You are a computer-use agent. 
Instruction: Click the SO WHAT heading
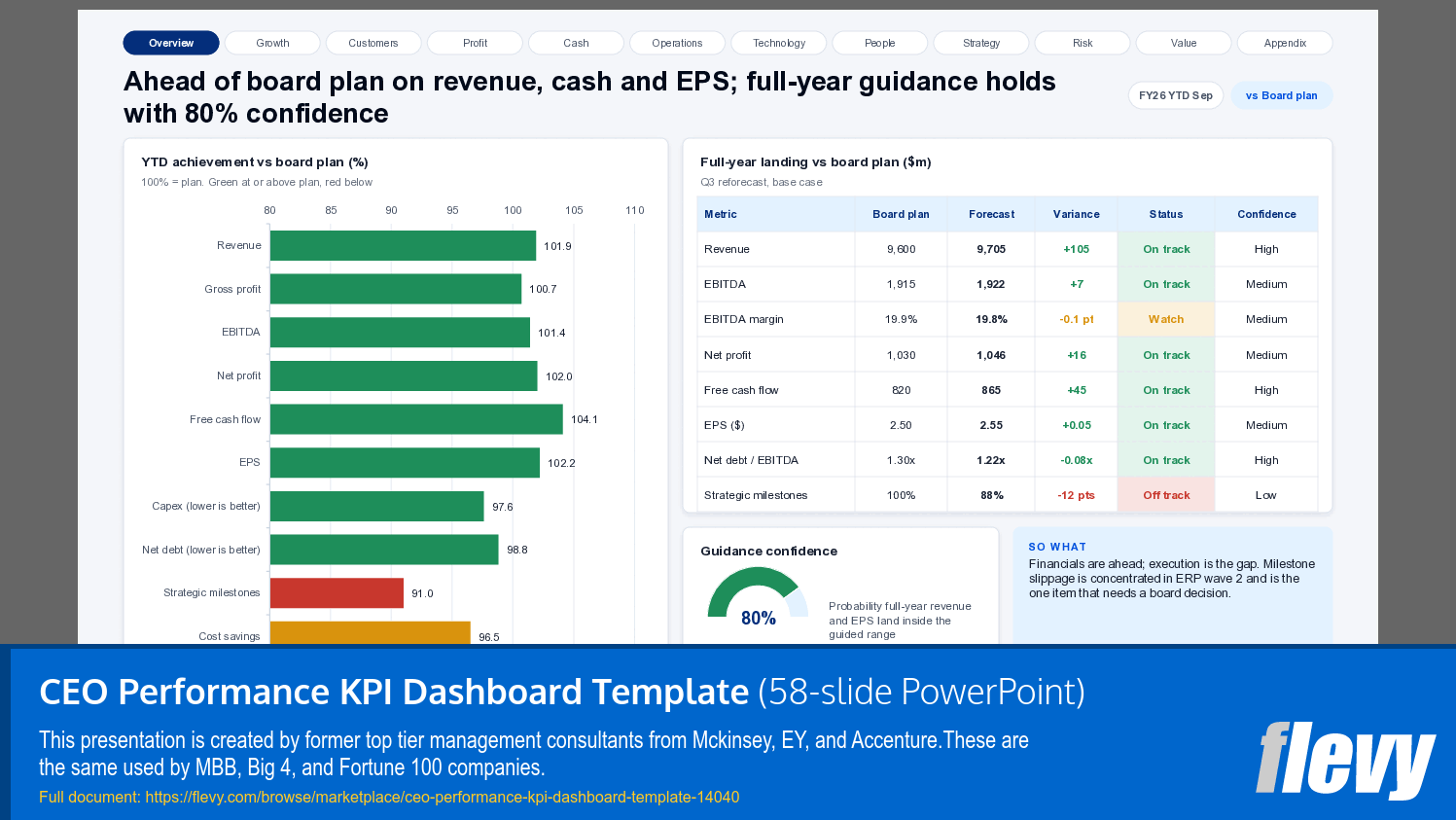click(x=1057, y=547)
